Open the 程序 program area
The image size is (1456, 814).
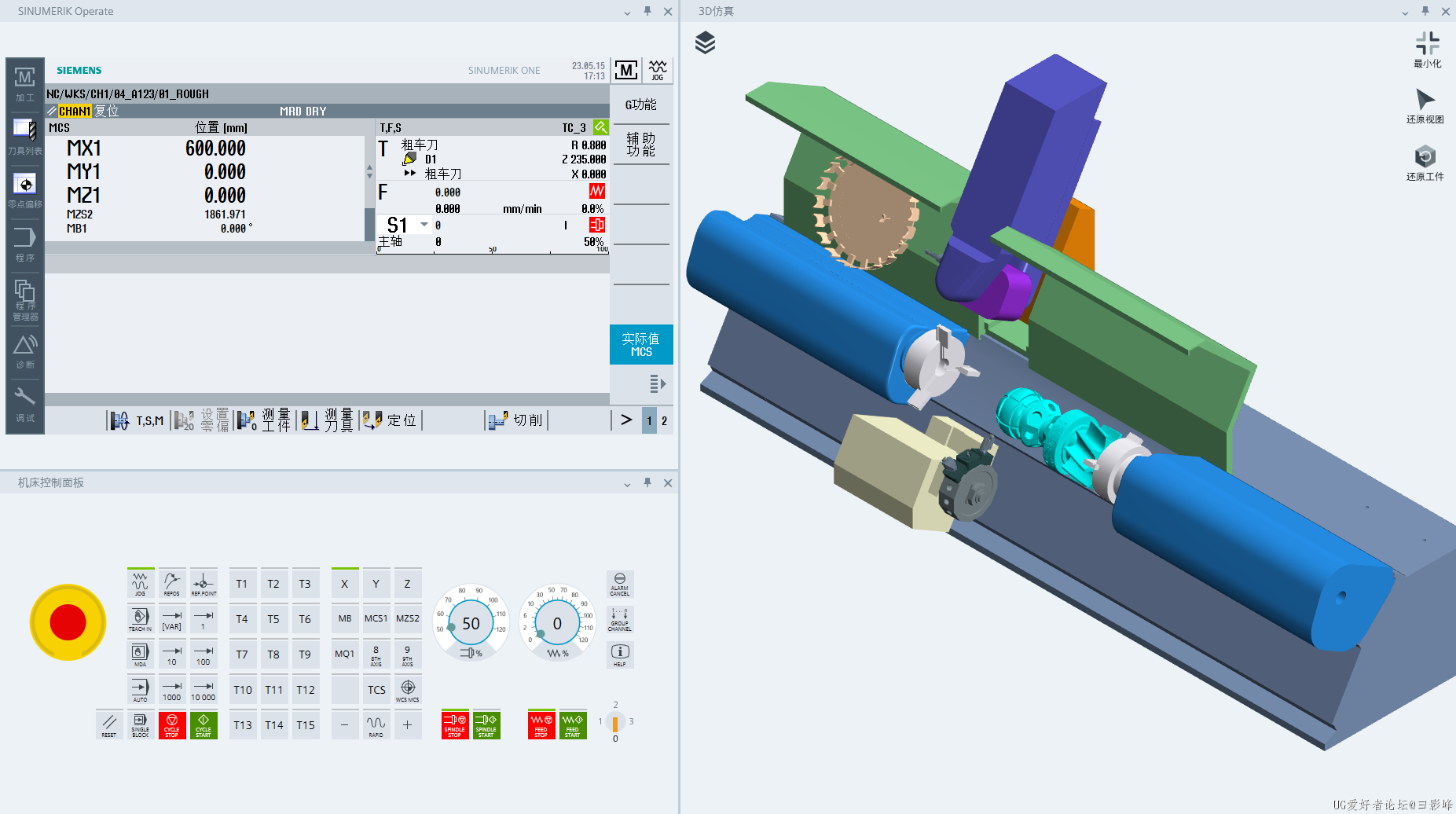[x=25, y=244]
